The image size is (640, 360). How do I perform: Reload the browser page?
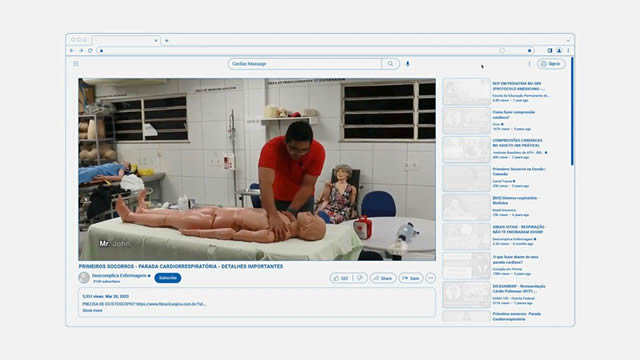90,51
